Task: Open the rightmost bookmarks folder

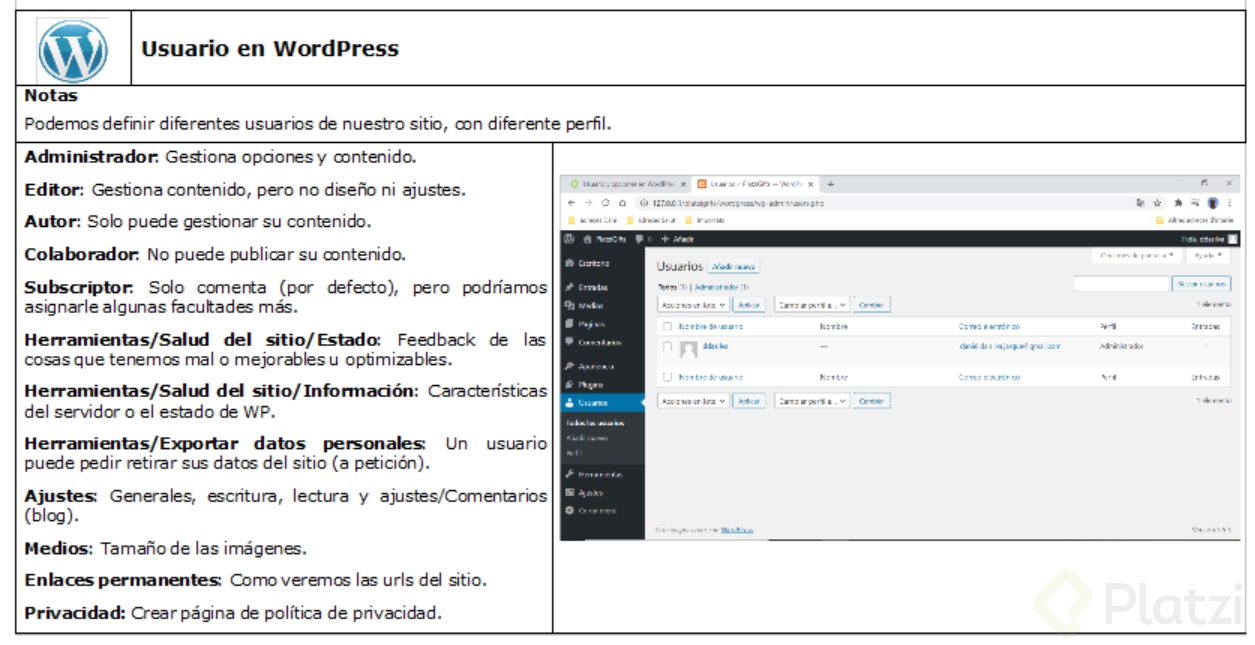Action: tap(1194, 220)
